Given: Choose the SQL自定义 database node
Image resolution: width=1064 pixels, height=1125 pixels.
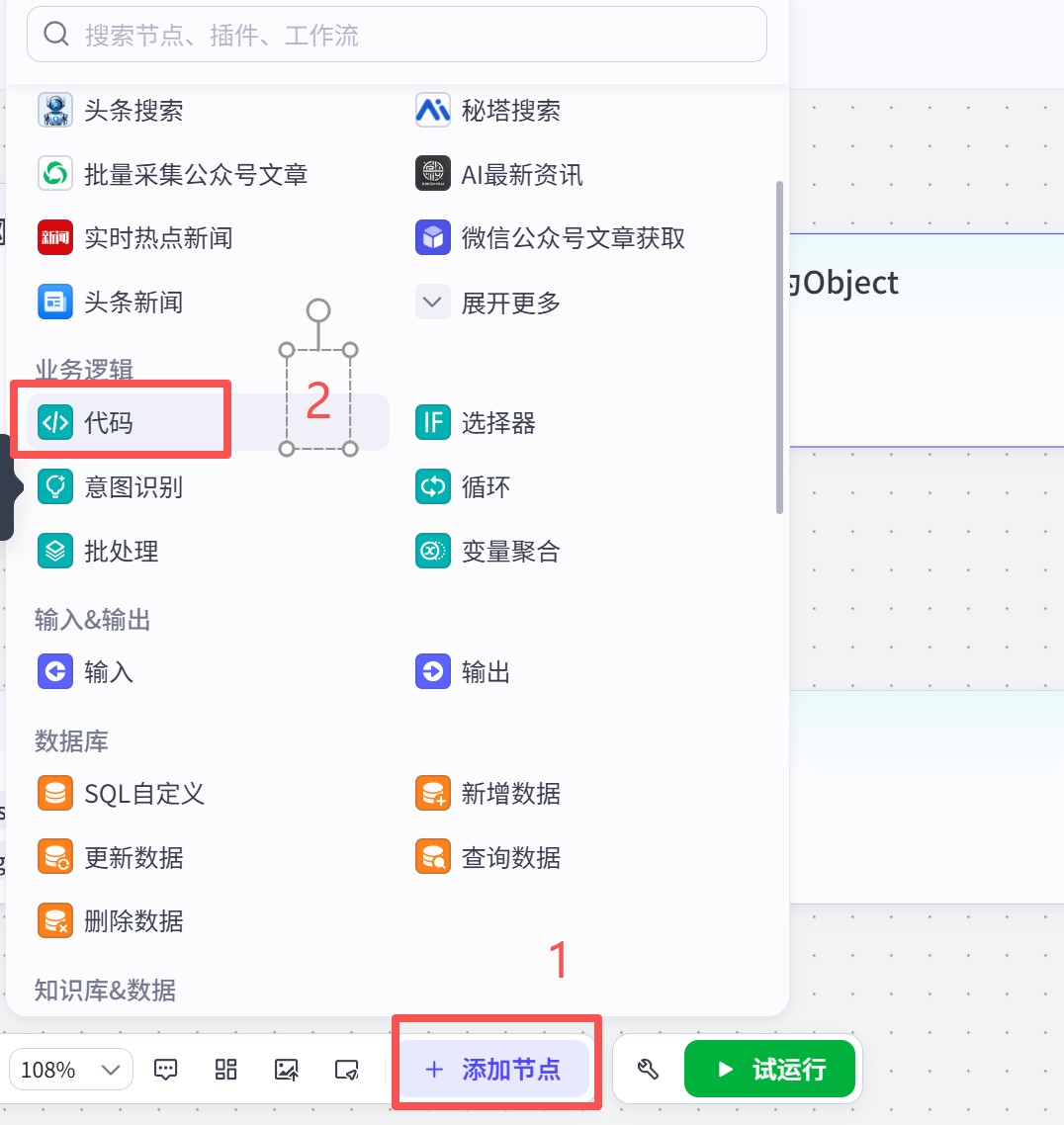Looking at the screenshot, I should (x=143, y=794).
